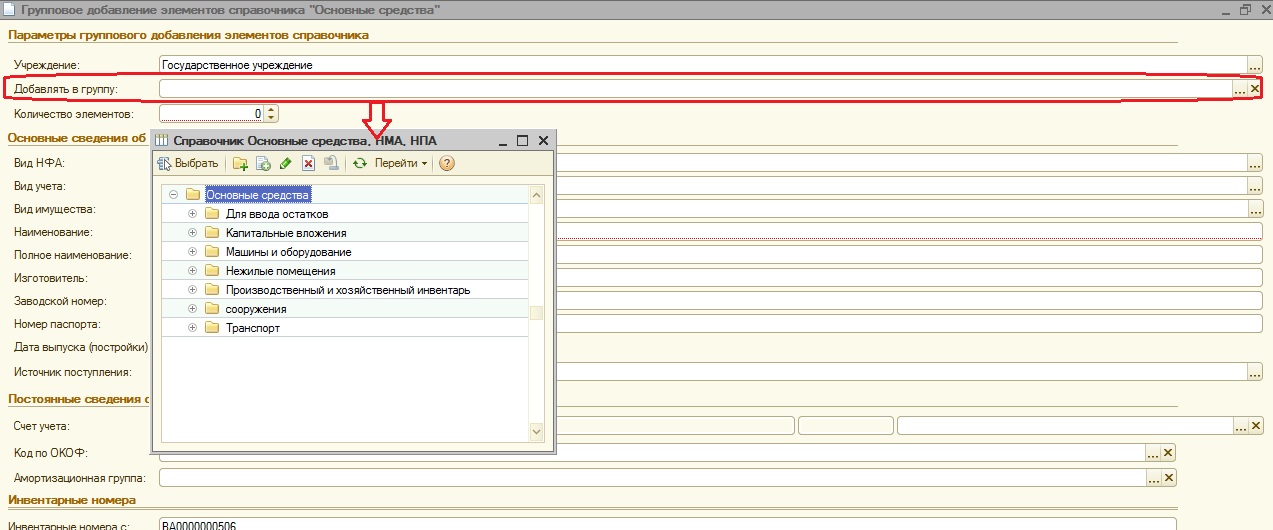The width and height of the screenshot is (1273, 530).
Task: Expand the Машины и оборудование folder
Action: (192, 252)
